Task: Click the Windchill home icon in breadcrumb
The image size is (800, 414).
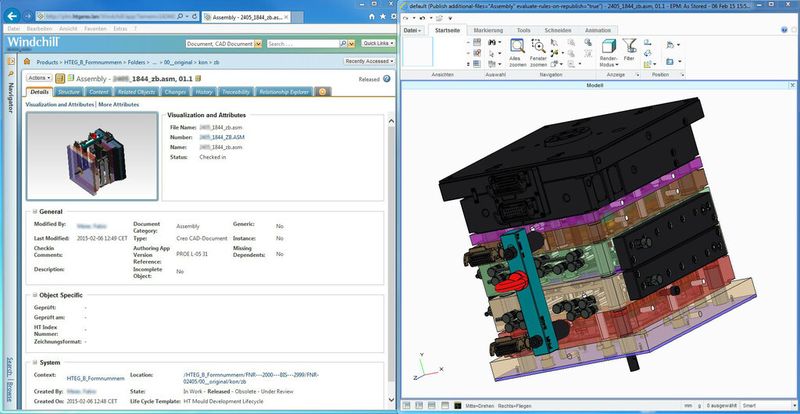Action: point(29,62)
